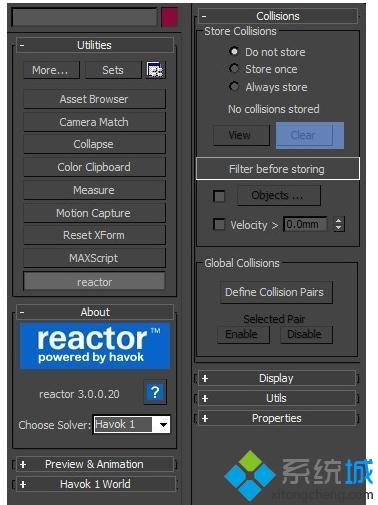Open the Measure utility

click(94, 190)
